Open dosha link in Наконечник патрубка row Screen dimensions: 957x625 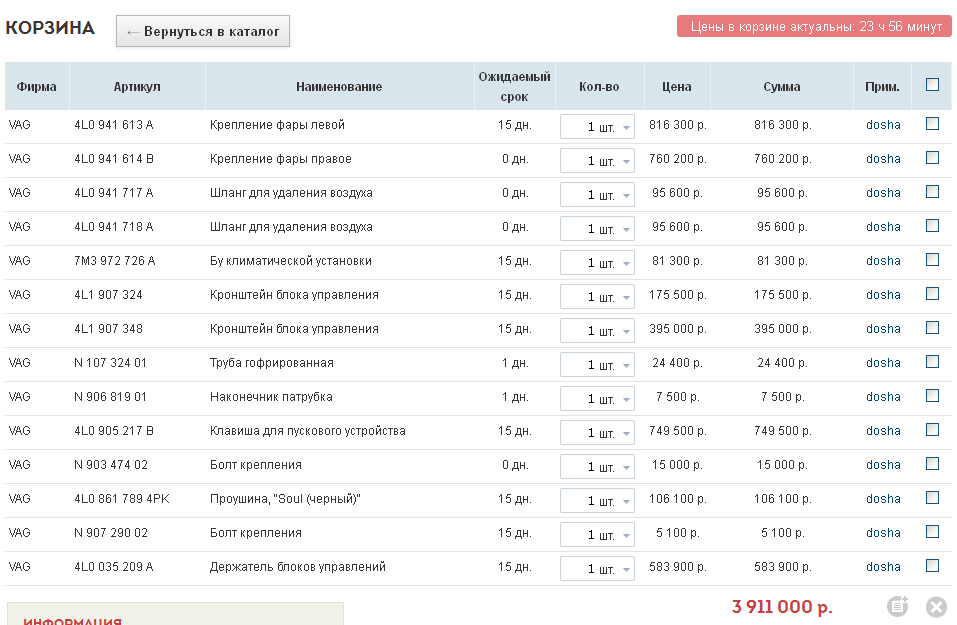883,397
